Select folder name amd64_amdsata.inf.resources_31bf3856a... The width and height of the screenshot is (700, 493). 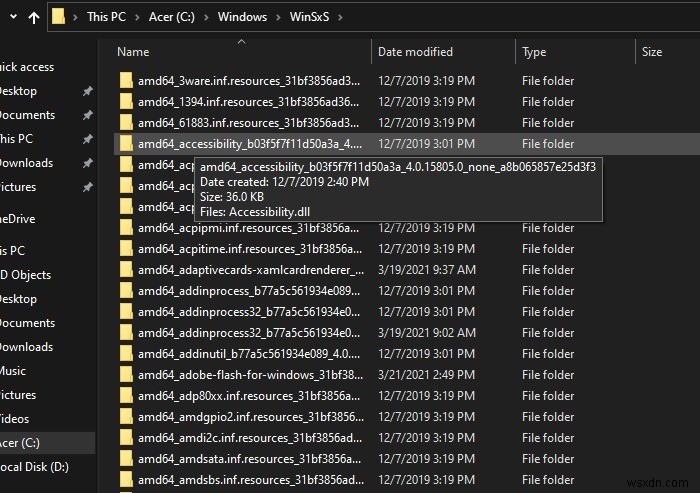pyautogui.click(x=250, y=459)
